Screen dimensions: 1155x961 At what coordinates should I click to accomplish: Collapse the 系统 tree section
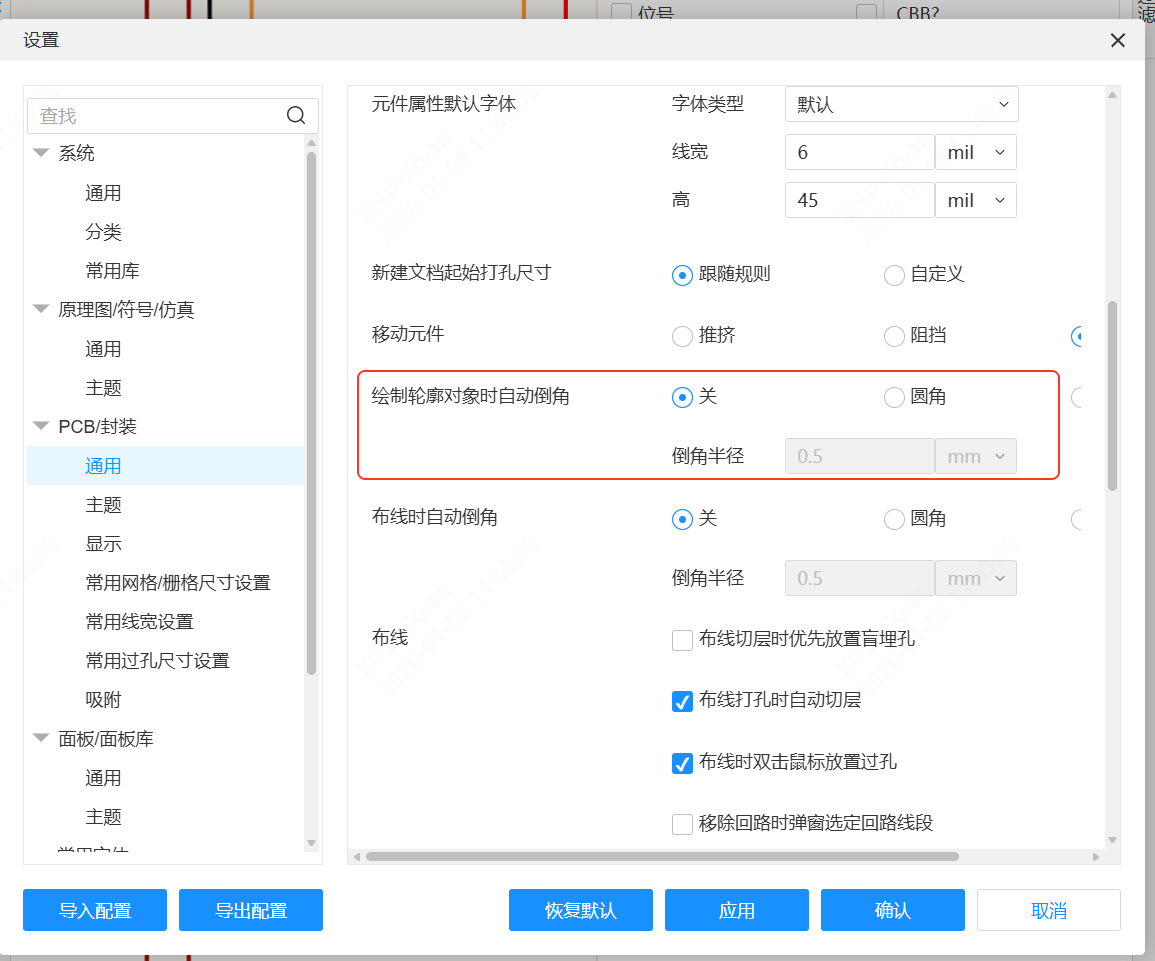coord(40,152)
